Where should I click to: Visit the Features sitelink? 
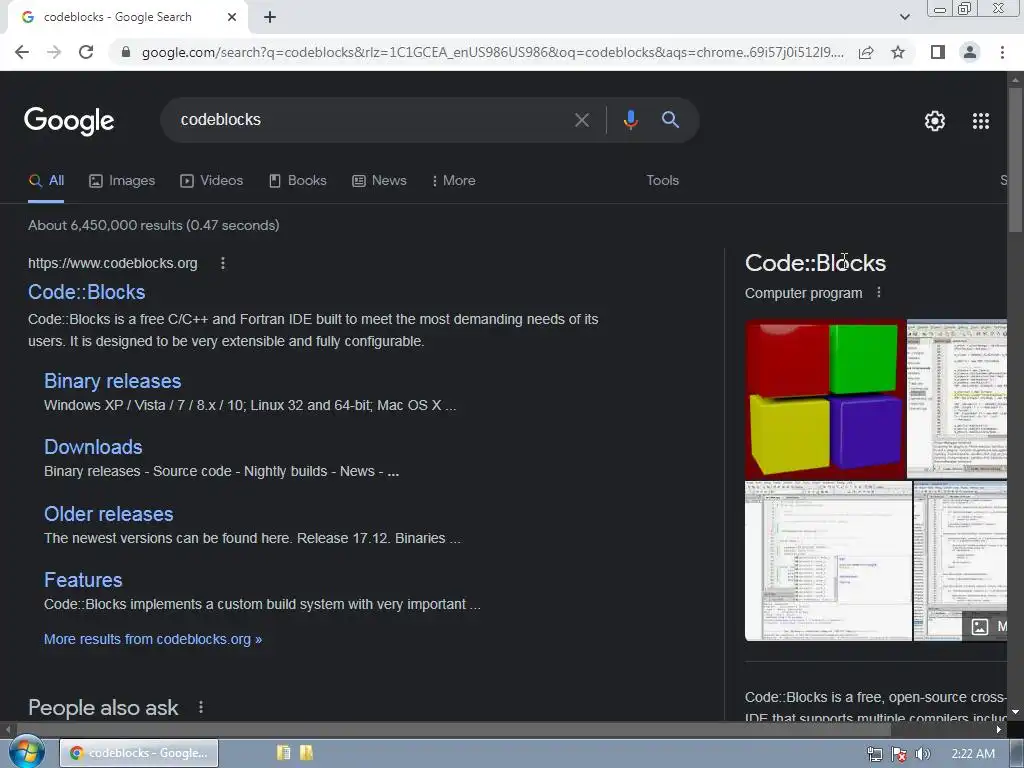pyautogui.click(x=83, y=580)
